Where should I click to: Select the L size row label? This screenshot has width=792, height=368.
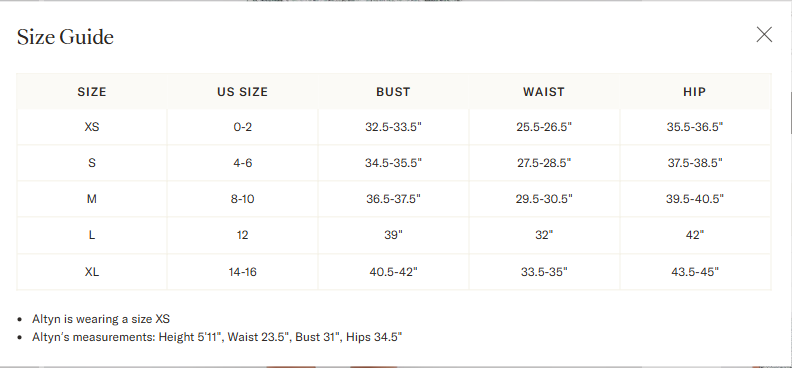(x=92, y=235)
